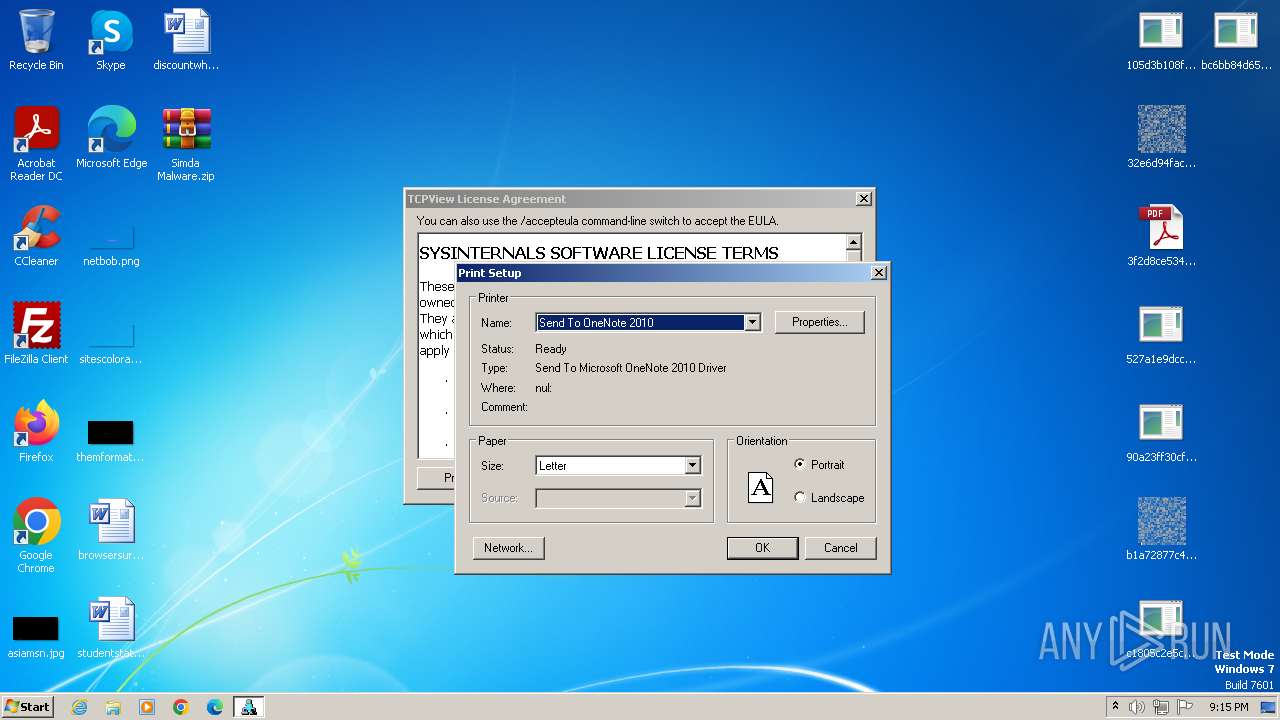The height and width of the screenshot is (720, 1280).
Task: Open media player taskbar icon
Action: pos(147,707)
